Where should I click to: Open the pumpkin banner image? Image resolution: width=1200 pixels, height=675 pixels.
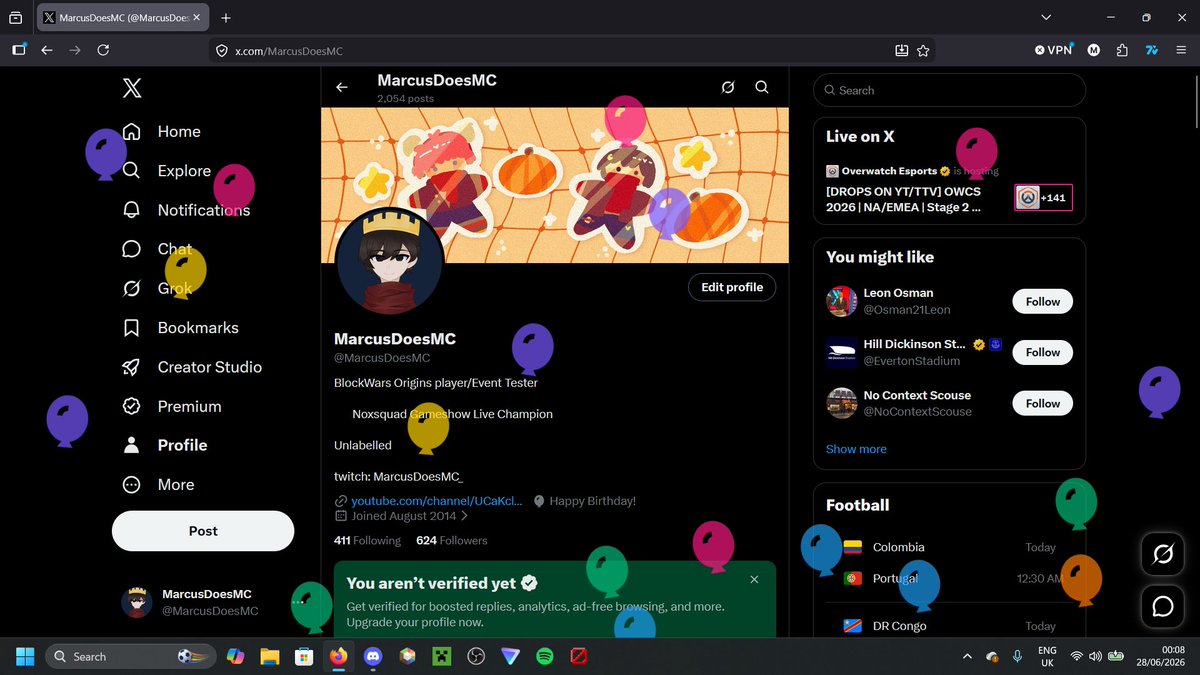point(555,185)
